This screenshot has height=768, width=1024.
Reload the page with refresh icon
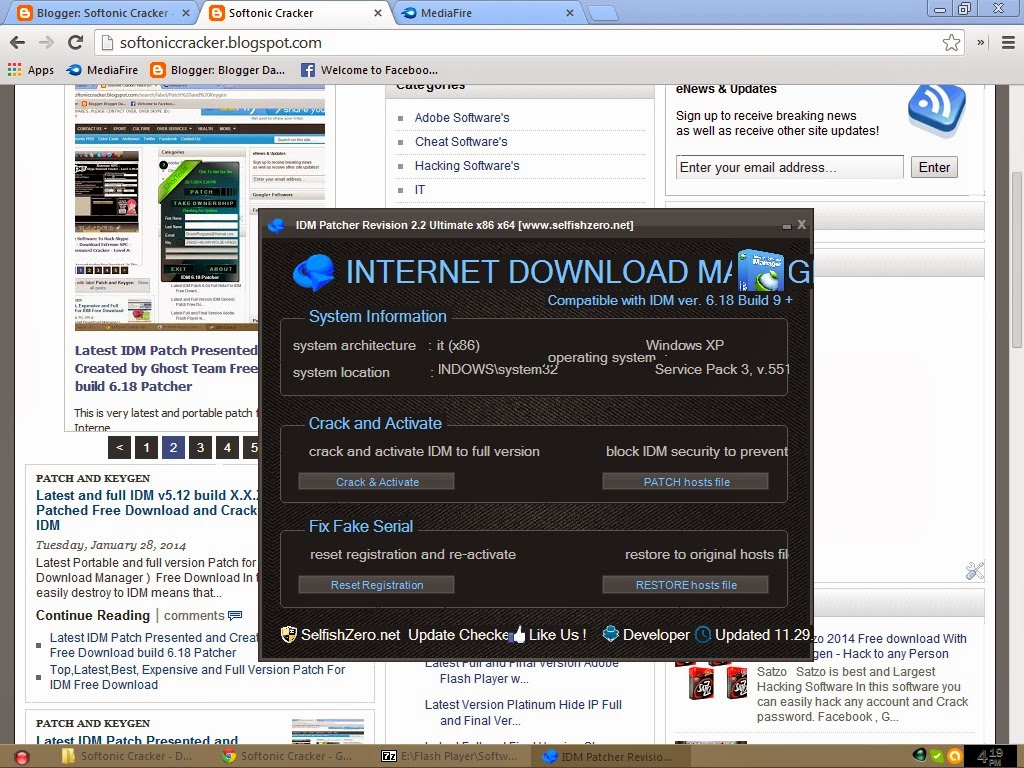(x=76, y=43)
